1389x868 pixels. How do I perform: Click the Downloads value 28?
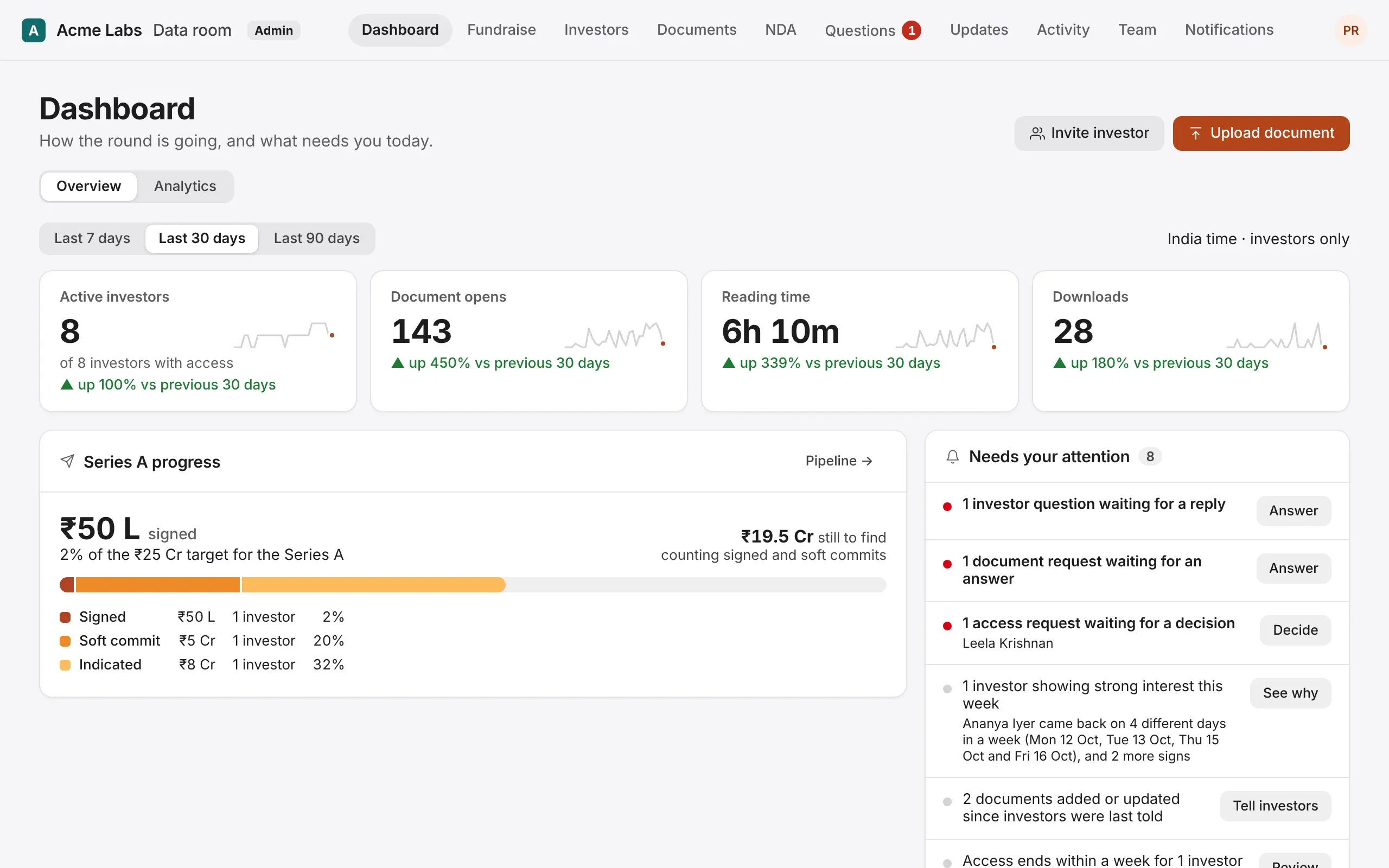pyautogui.click(x=1073, y=331)
